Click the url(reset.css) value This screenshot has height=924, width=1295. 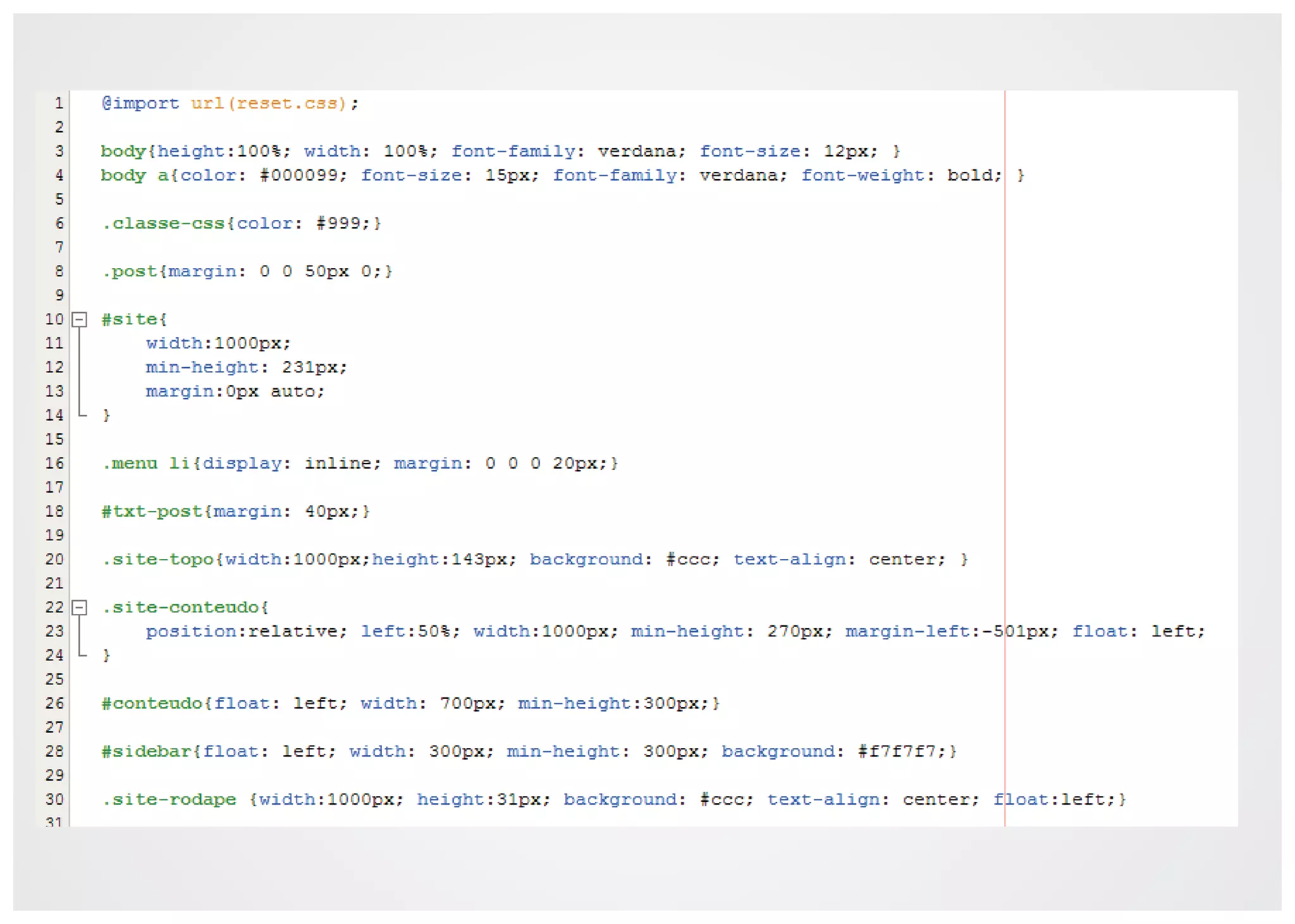click(x=269, y=103)
